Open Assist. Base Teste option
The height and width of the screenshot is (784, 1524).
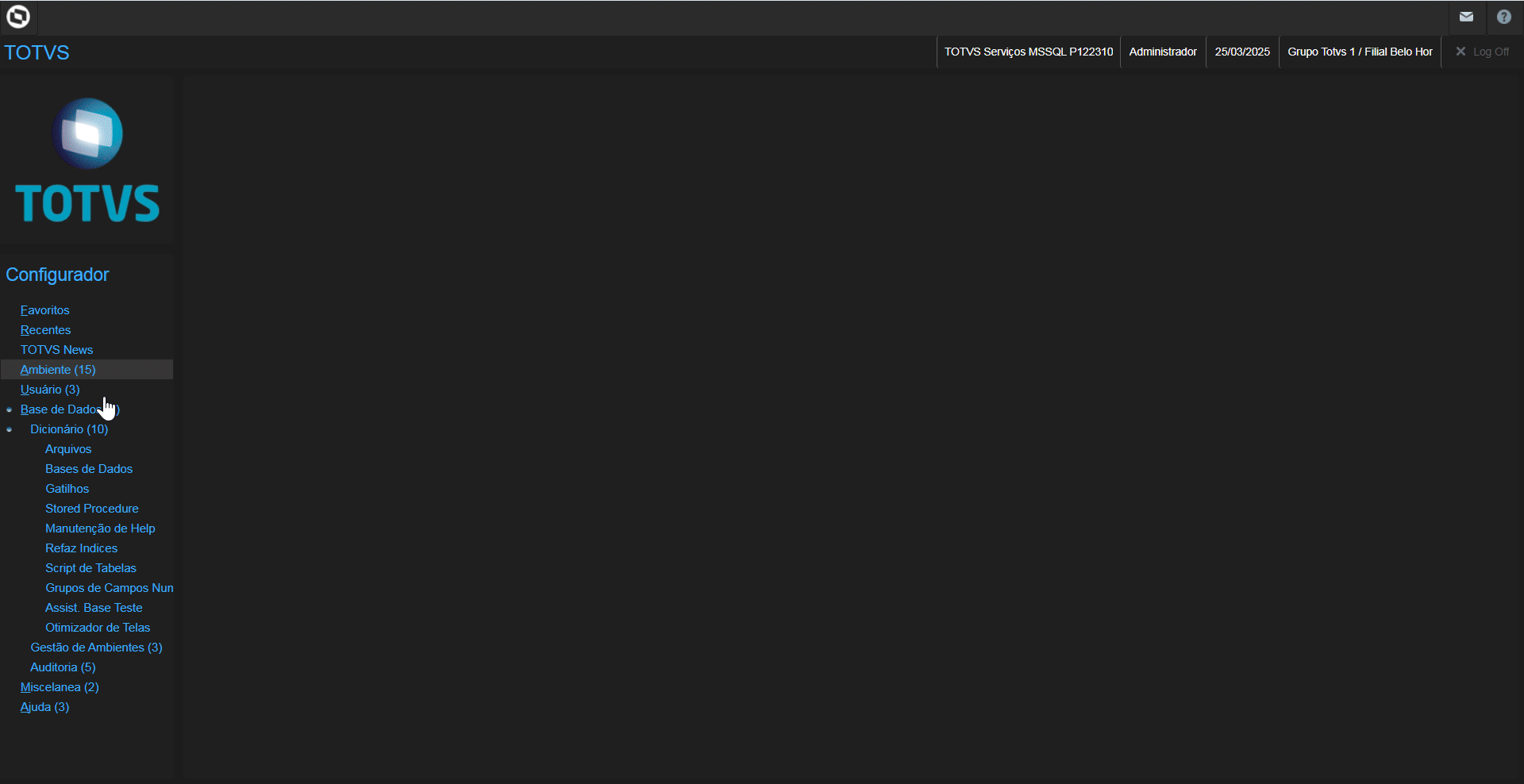(x=94, y=608)
